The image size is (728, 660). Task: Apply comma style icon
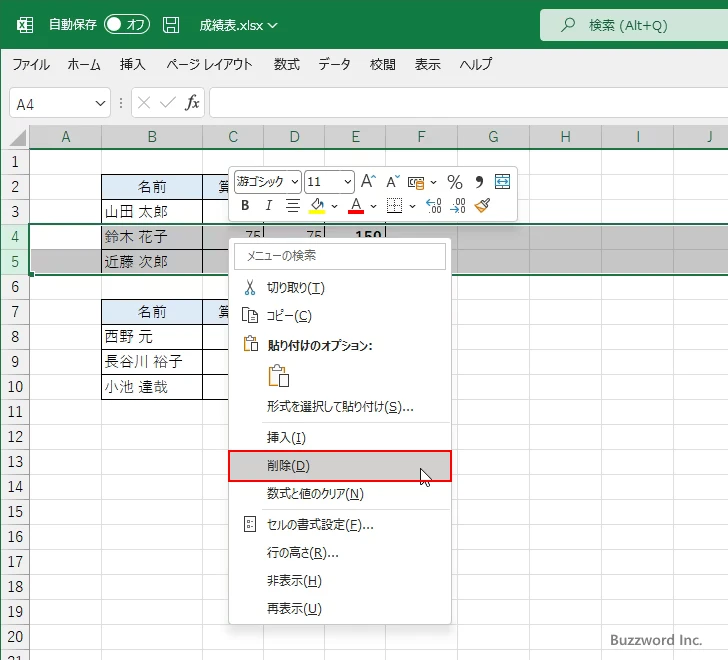479,182
